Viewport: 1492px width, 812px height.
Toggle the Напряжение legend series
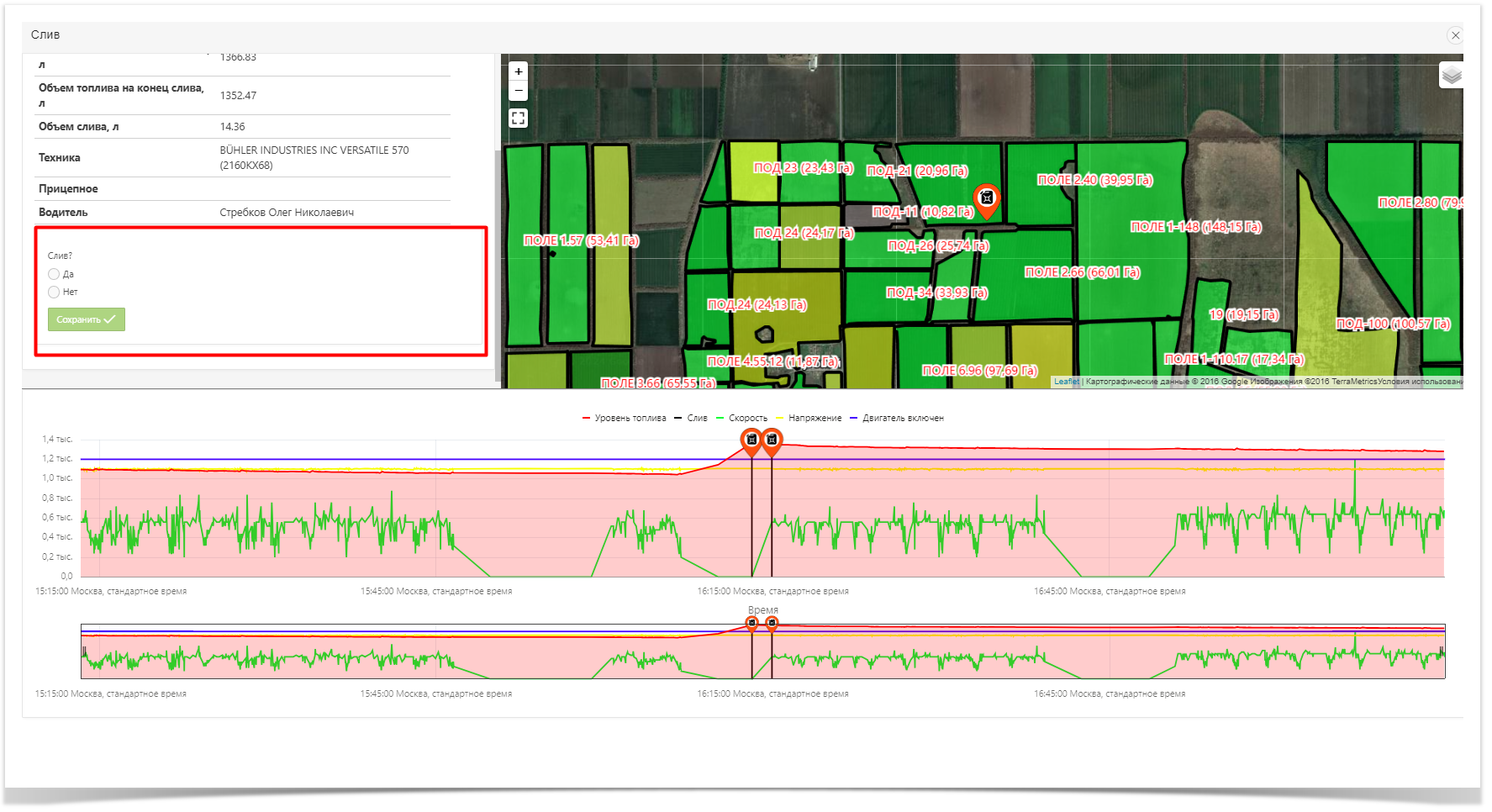[809, 418]
